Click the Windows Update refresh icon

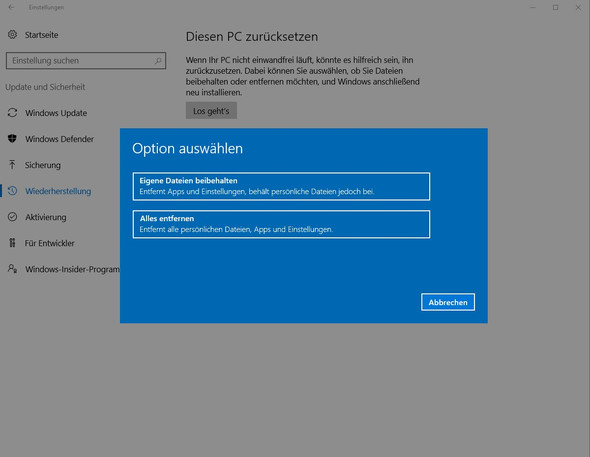(x=12, y=112)
